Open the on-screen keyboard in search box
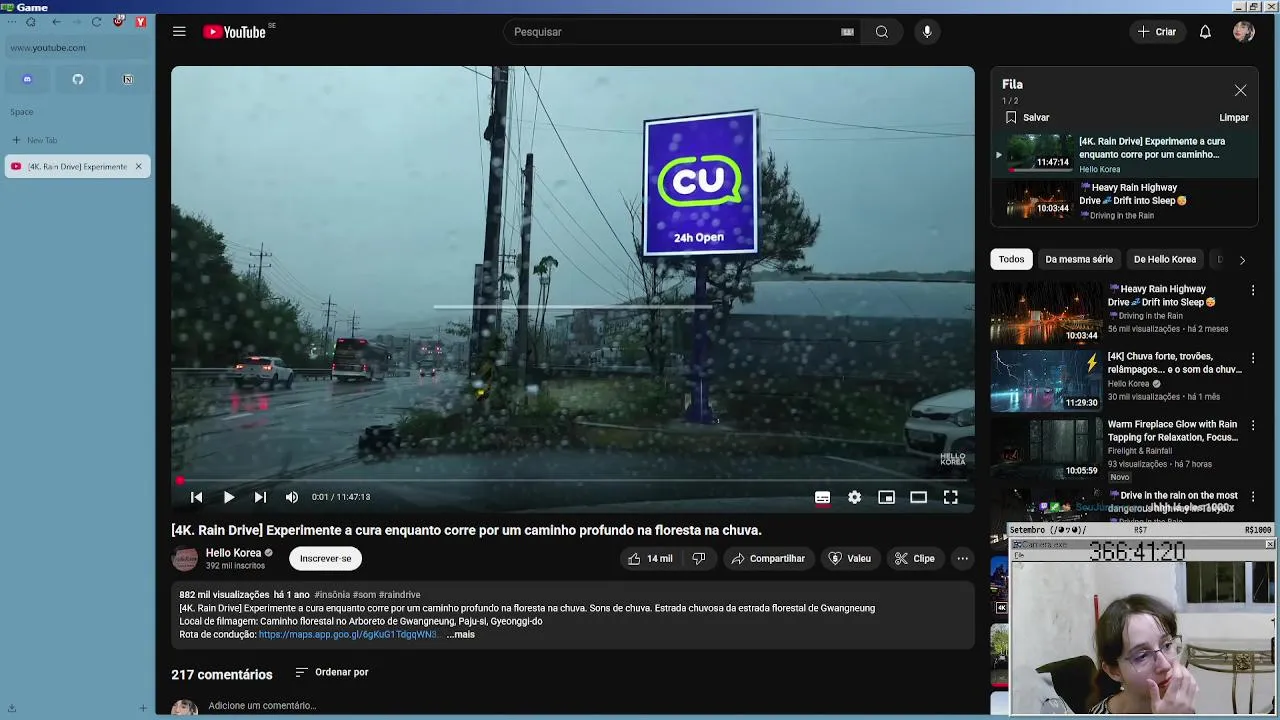 [x=847, y=32]
